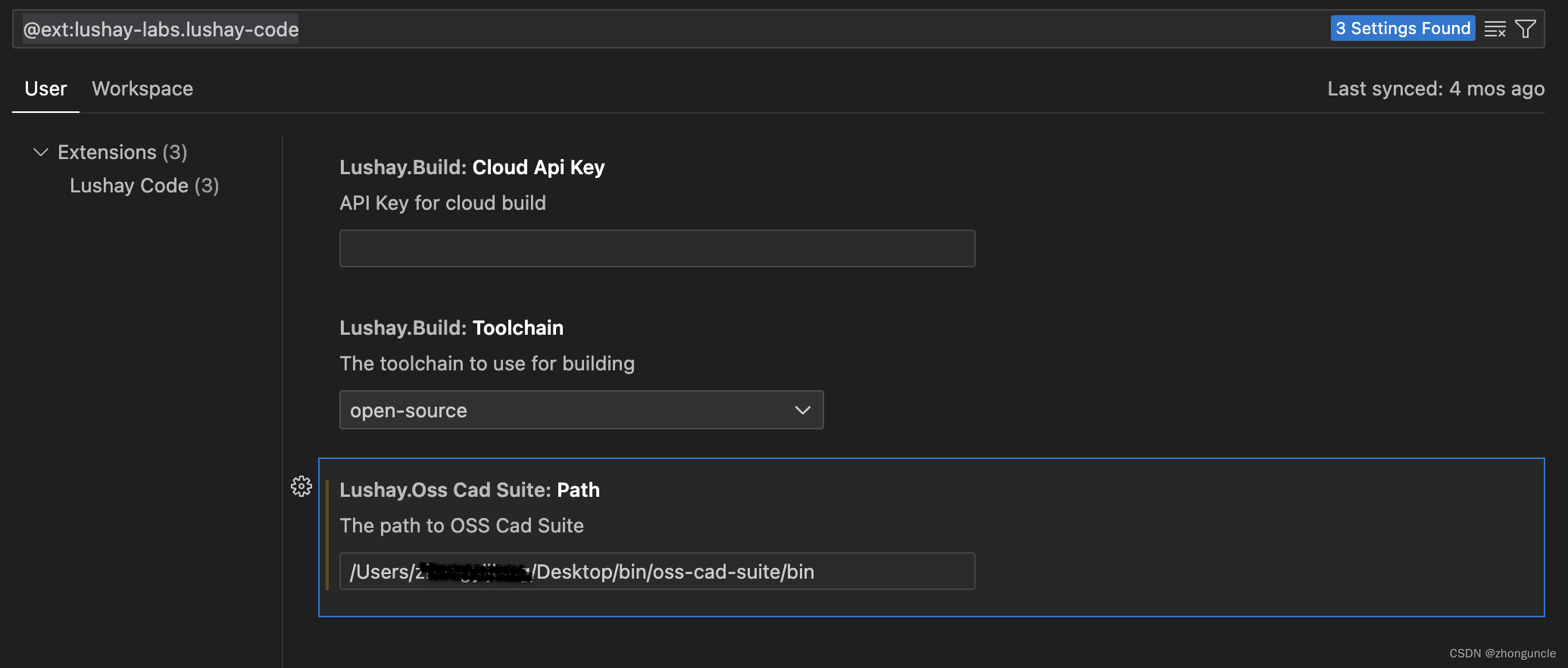The width and height of the screenshot is (1568, 668).
Task: Click the Lushay.Build: Cloud Api Key heading
Action: 472,167
